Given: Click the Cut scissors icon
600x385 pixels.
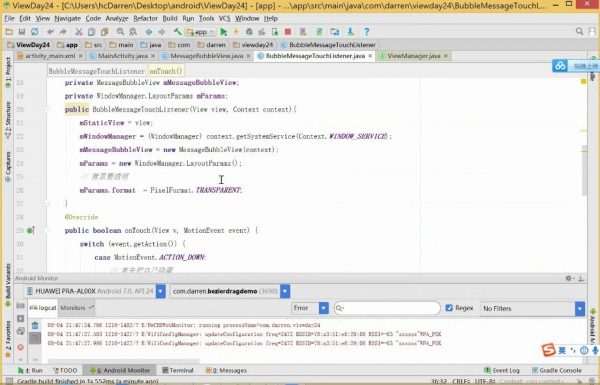Looking at the screenshot, I should (x=78, y=32).
